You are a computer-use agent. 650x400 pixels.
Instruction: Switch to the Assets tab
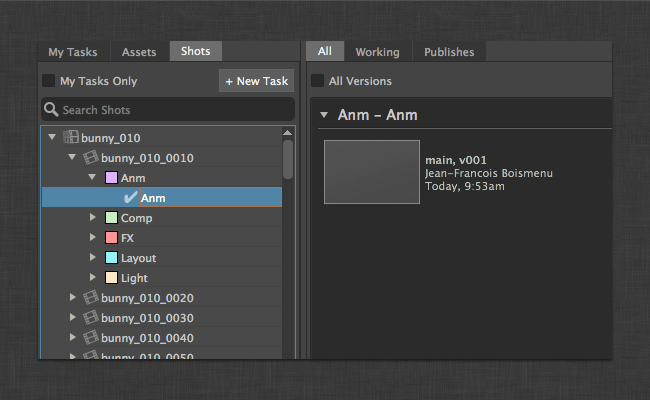coord(139,52)
